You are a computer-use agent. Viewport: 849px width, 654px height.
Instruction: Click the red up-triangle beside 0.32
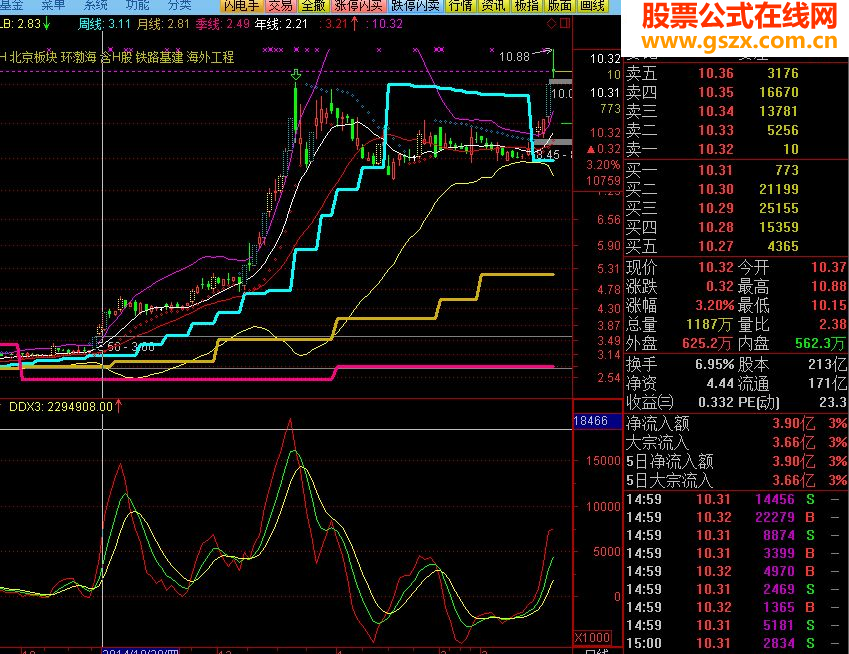point(591,149)
